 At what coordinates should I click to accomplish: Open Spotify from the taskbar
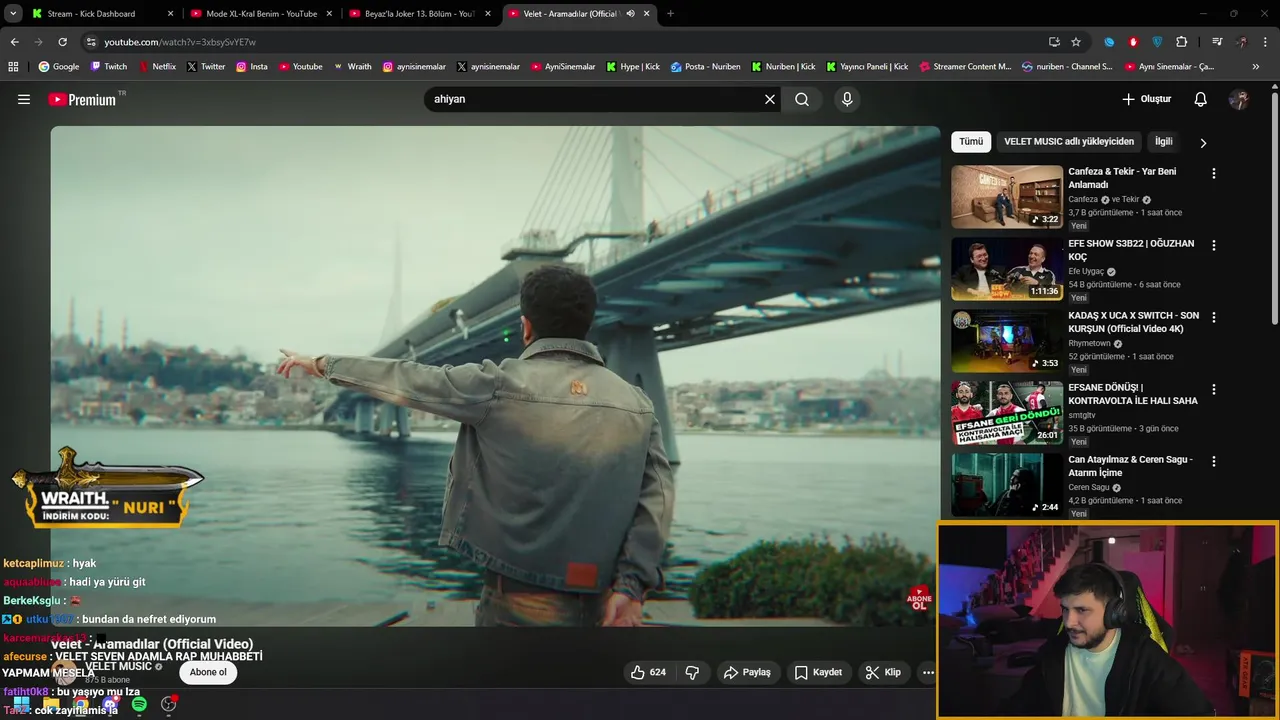click(x=139, y=704)
